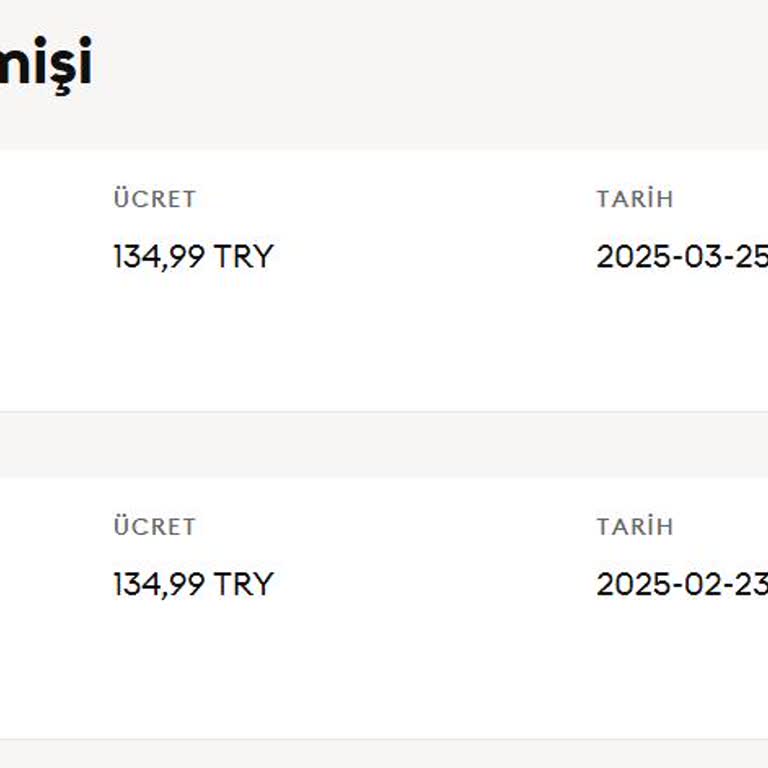Click the TRY currency code in February row

pos(243,584)
